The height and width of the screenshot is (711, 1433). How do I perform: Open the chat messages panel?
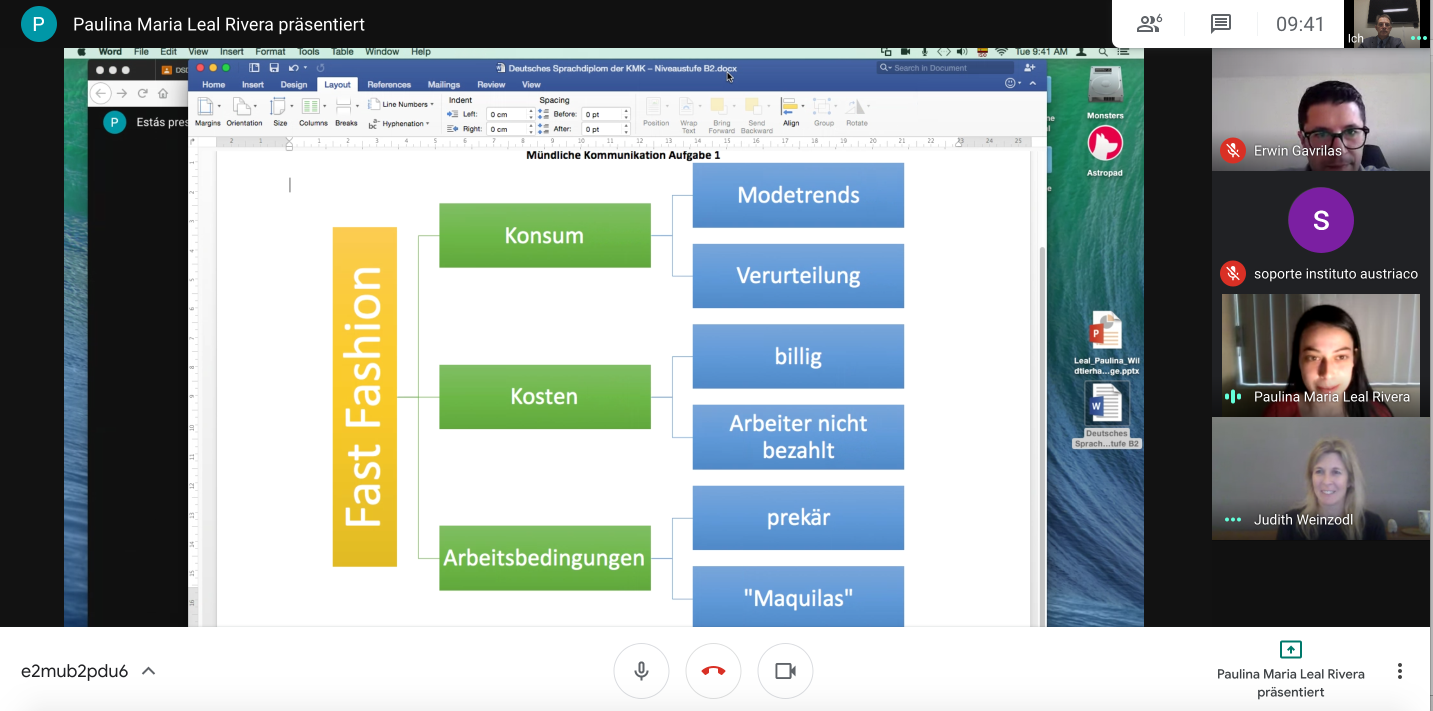point(1220,24)
